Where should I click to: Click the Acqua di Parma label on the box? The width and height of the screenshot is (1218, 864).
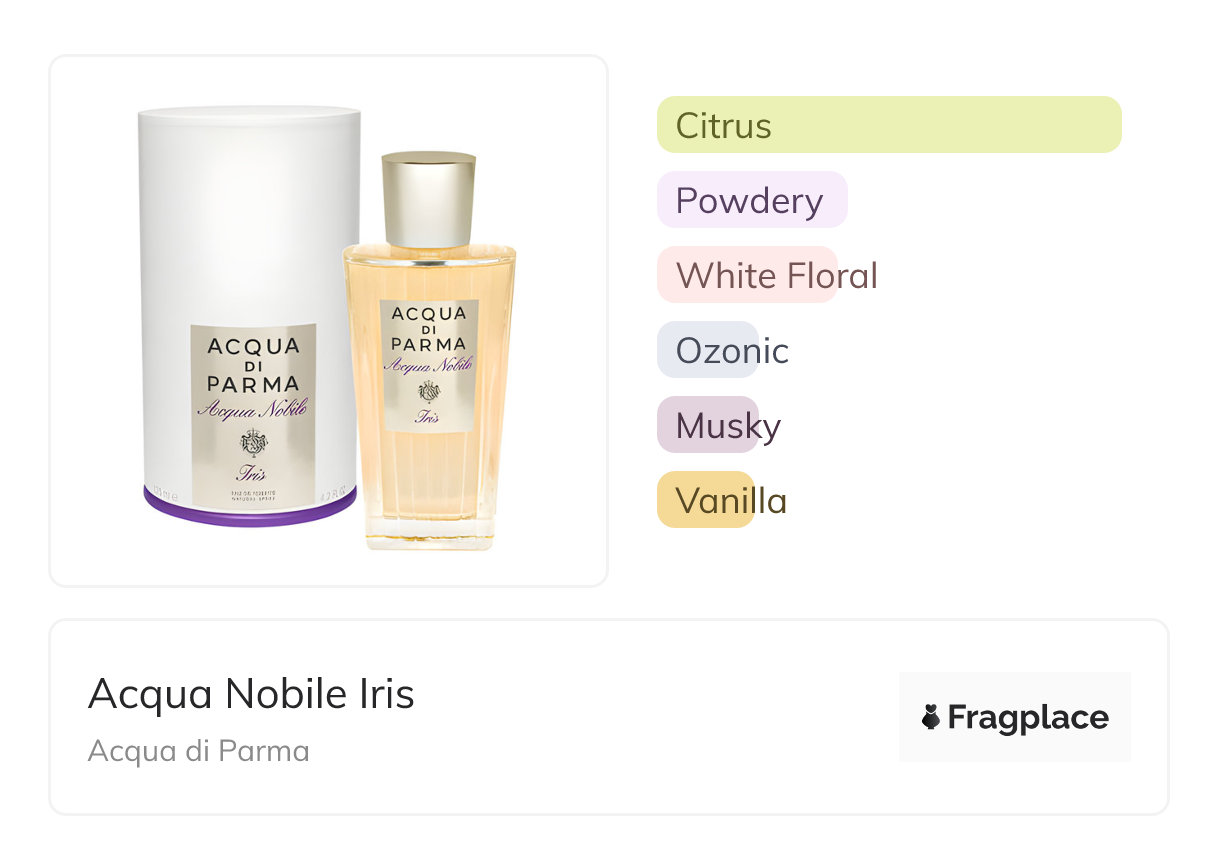pyautogui.click(x=253, y=364)
